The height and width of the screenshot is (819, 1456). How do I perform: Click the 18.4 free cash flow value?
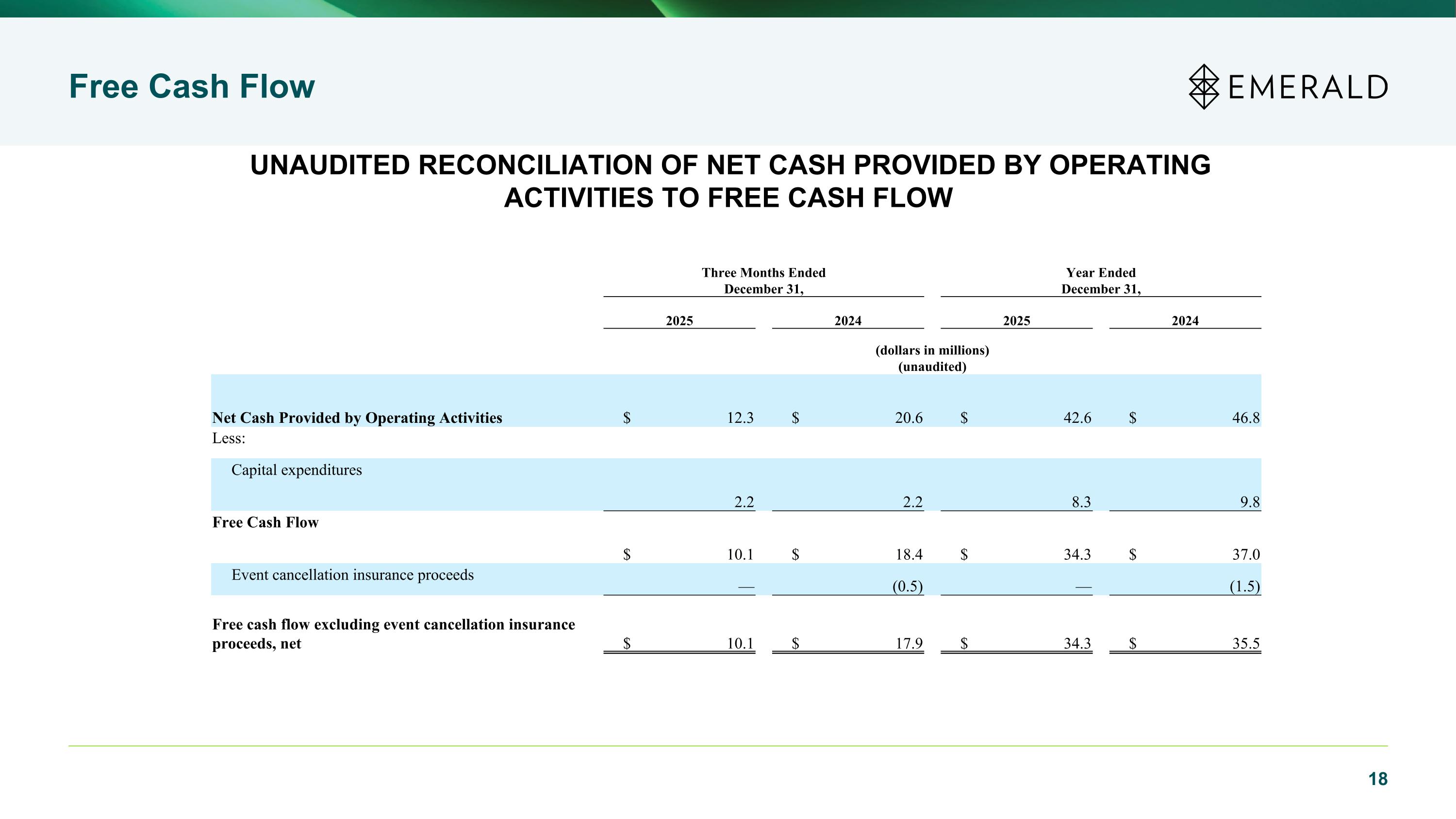click(x=909, y=554)
